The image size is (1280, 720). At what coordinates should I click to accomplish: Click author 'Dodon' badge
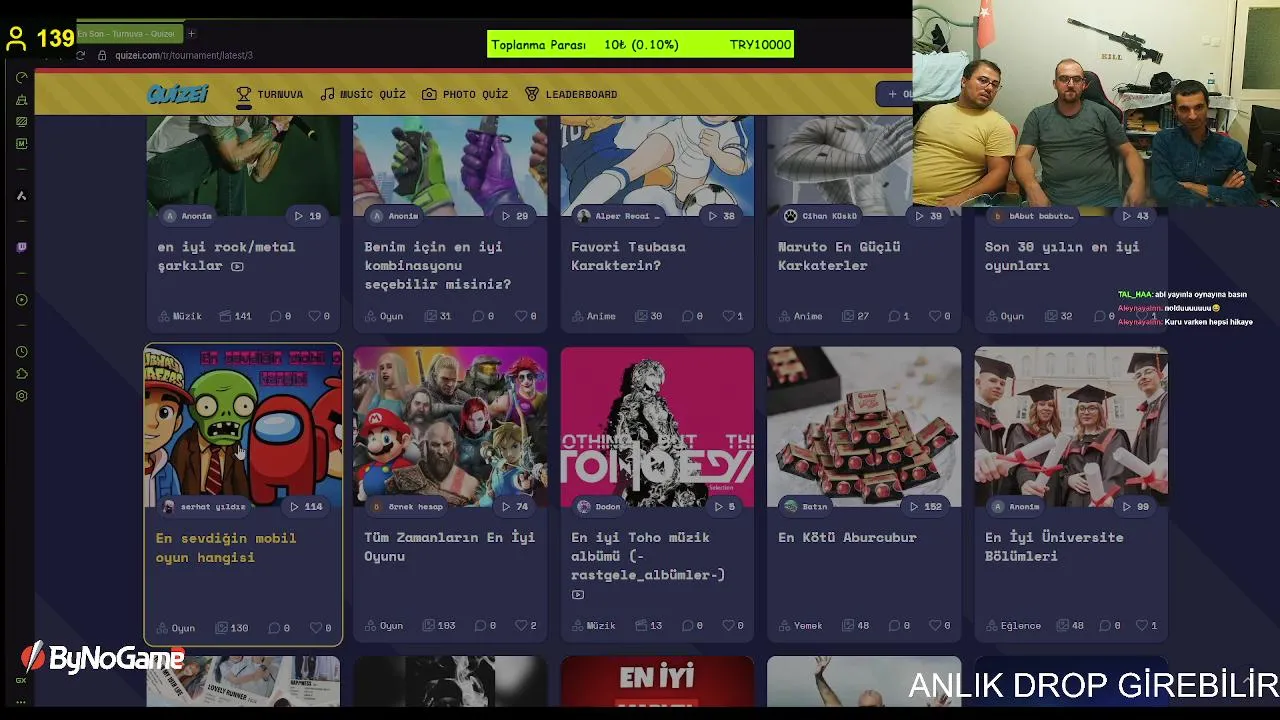click(x=599, y=507)
